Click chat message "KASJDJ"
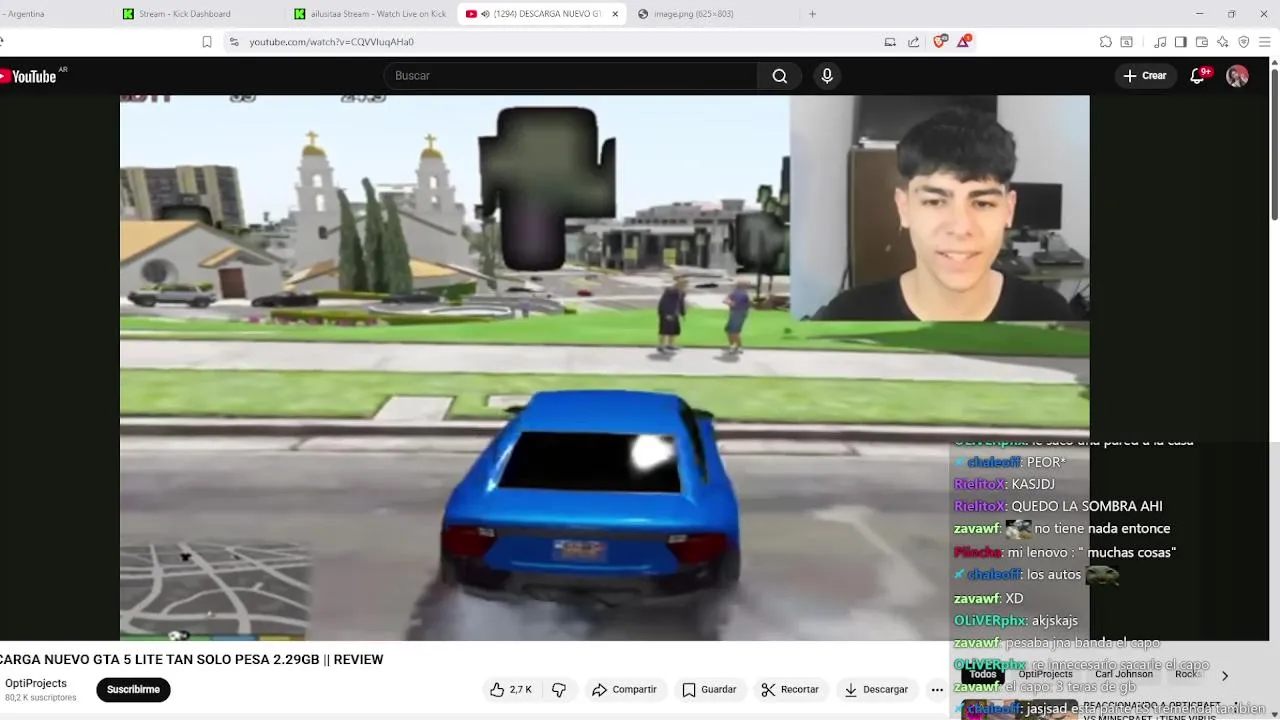The image size is (1280, 720). [1033, 484]
